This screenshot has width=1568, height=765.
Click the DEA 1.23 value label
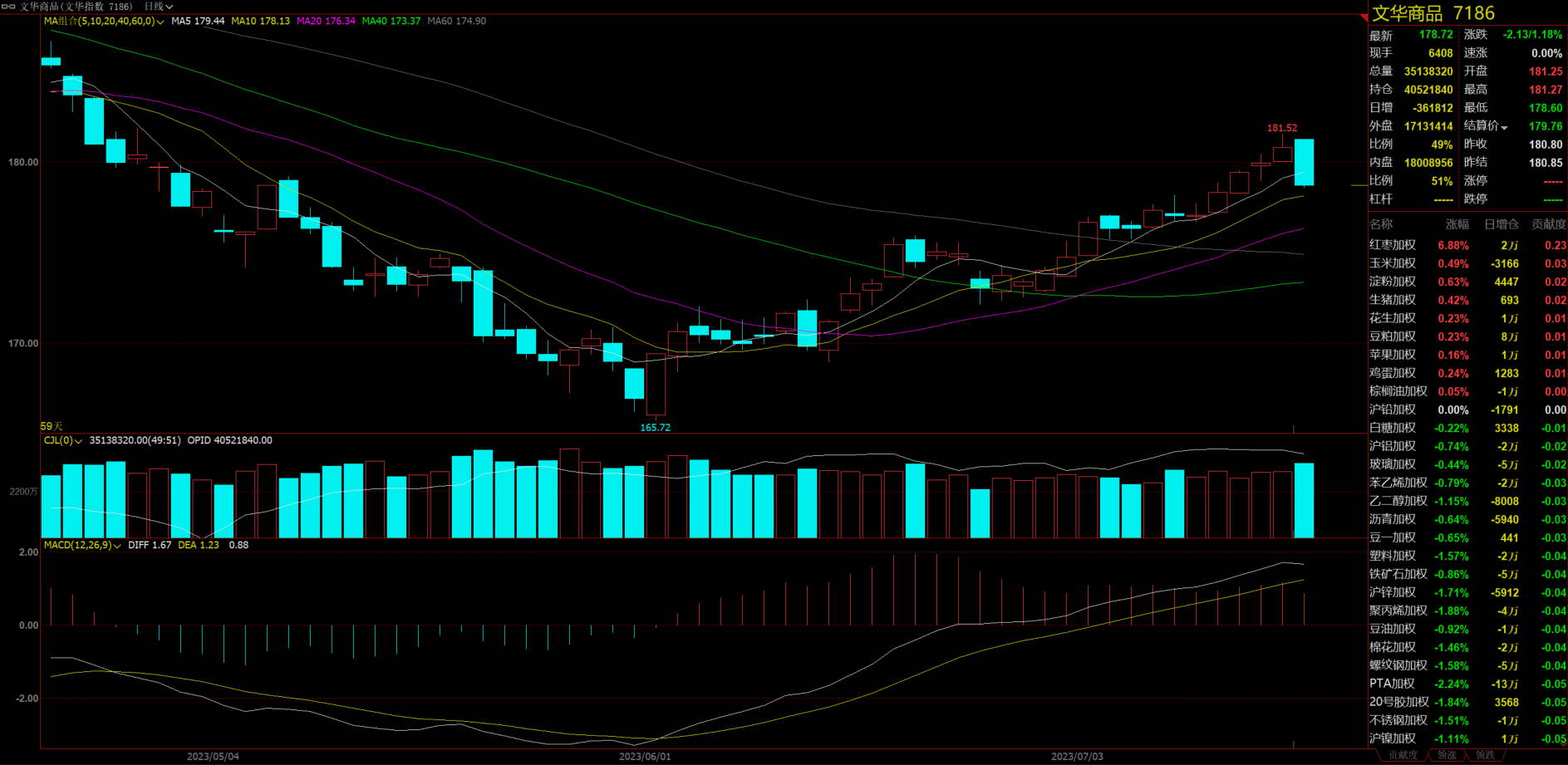pyautogui.click(x=199, y=546)
